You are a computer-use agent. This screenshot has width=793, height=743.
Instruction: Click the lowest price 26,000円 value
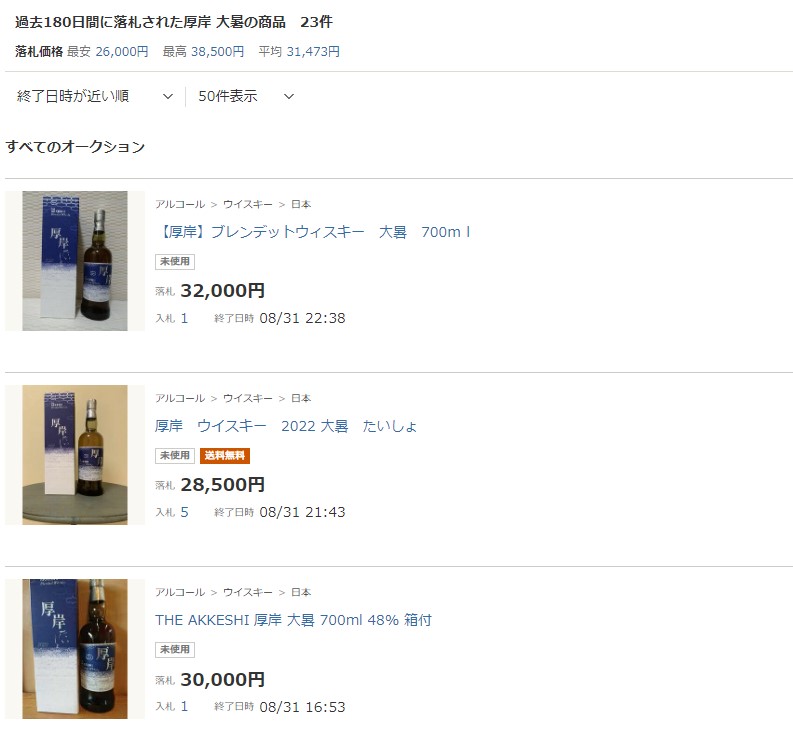coord(122,52)
